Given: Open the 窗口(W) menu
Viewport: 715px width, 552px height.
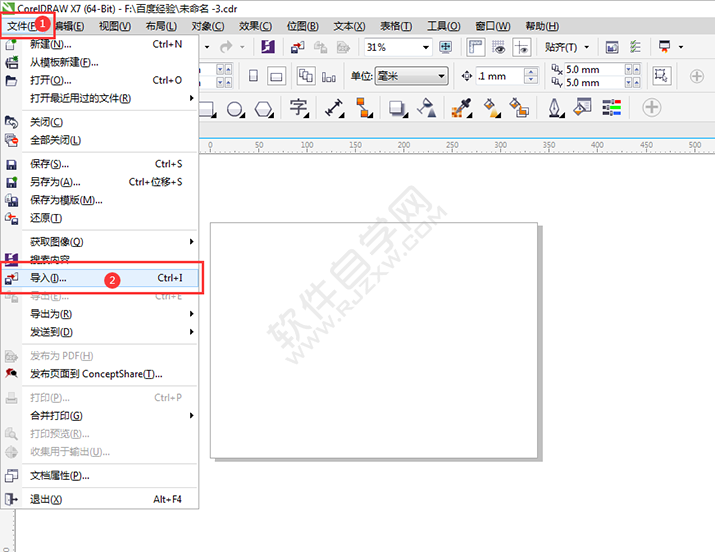Looking at the screenshot, I should point(492,26).
